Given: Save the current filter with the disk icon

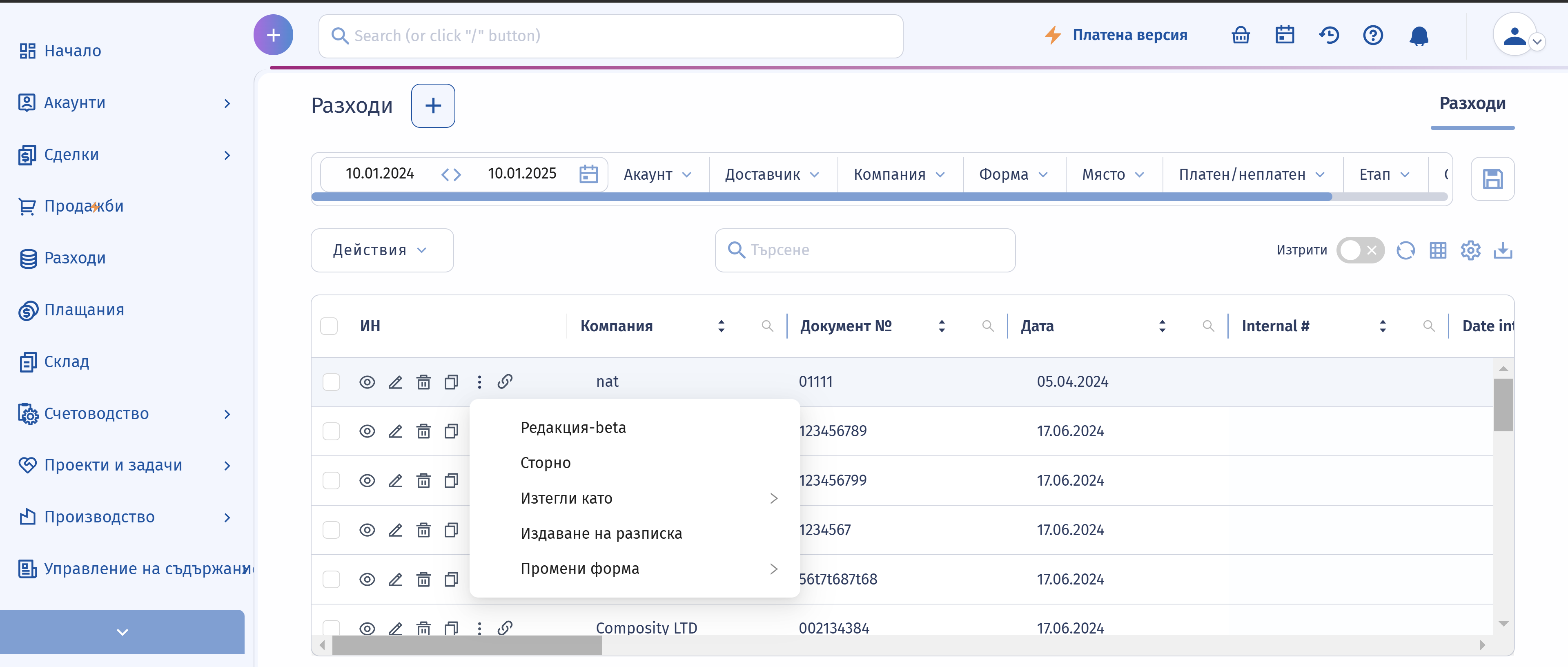Looking at the screenshot, I should [x=1492, y=179].
